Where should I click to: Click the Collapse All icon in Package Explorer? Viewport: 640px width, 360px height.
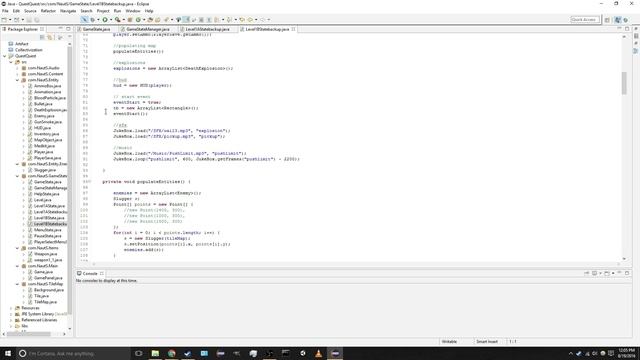(42, 37)
